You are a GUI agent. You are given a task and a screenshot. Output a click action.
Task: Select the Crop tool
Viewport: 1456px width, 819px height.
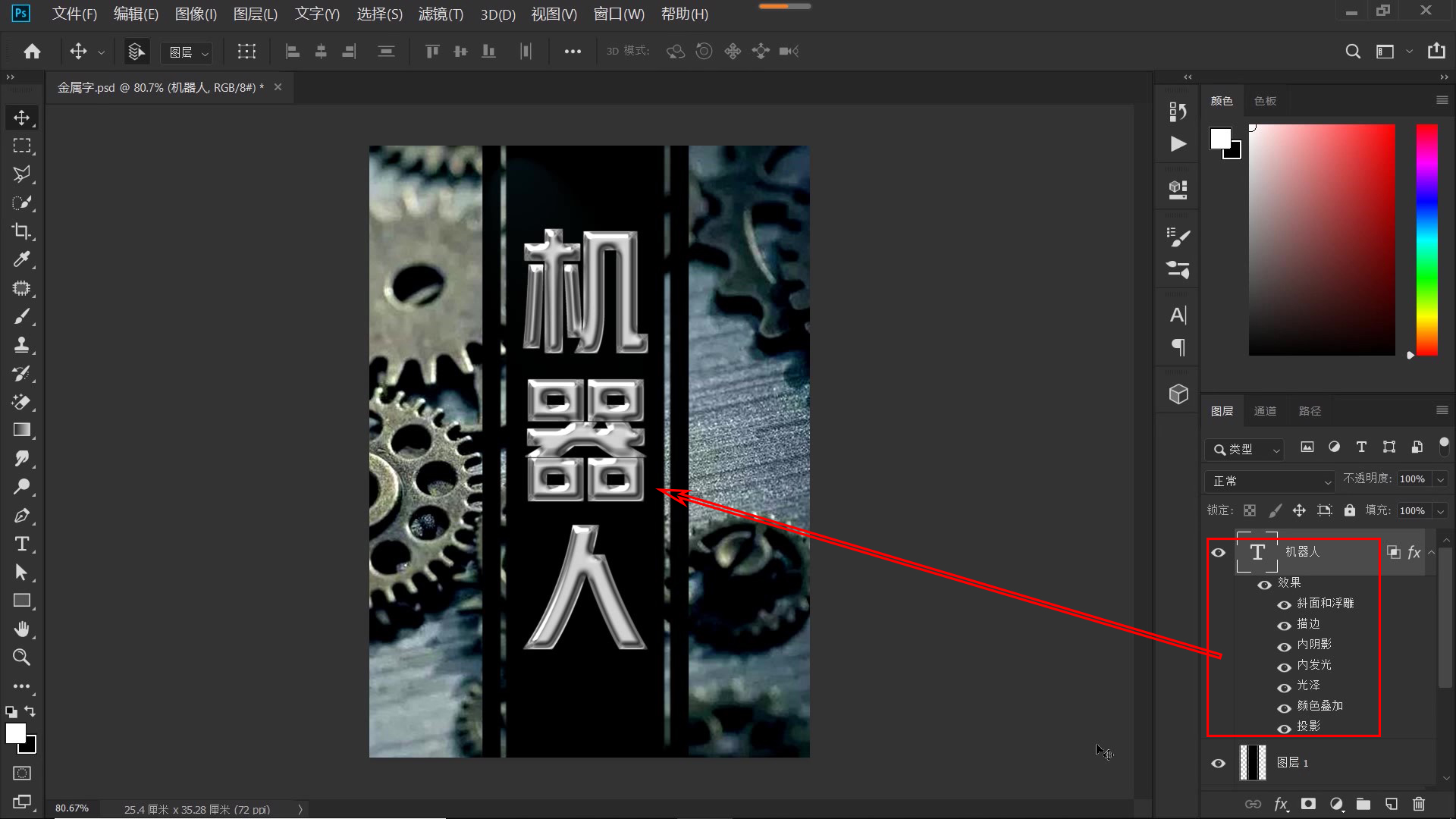tap(22, 231)
